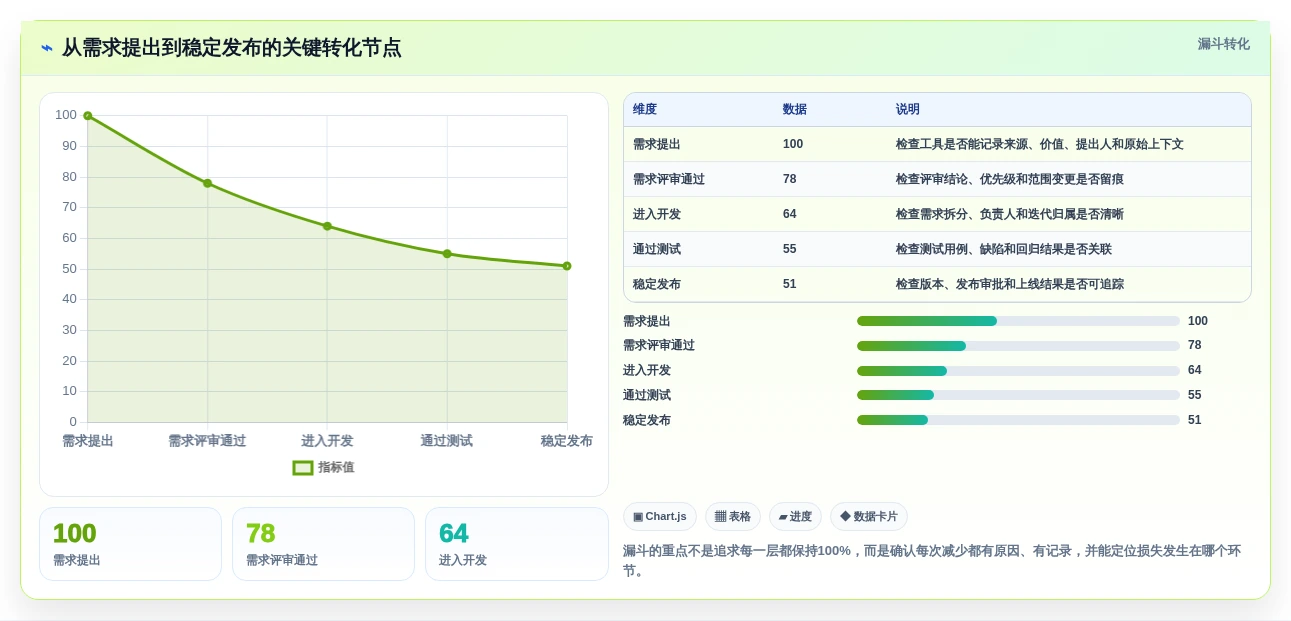Open the 64 进入开发 data card
Screen dimensions: 1291x621
[517, 544]
